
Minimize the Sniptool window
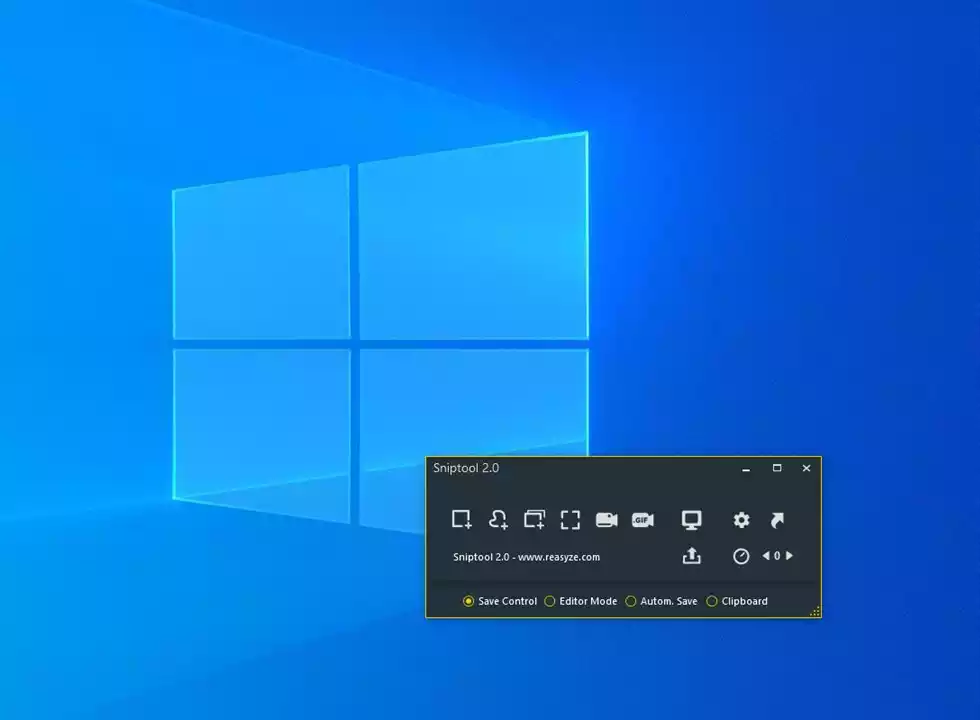pos(744,468)
